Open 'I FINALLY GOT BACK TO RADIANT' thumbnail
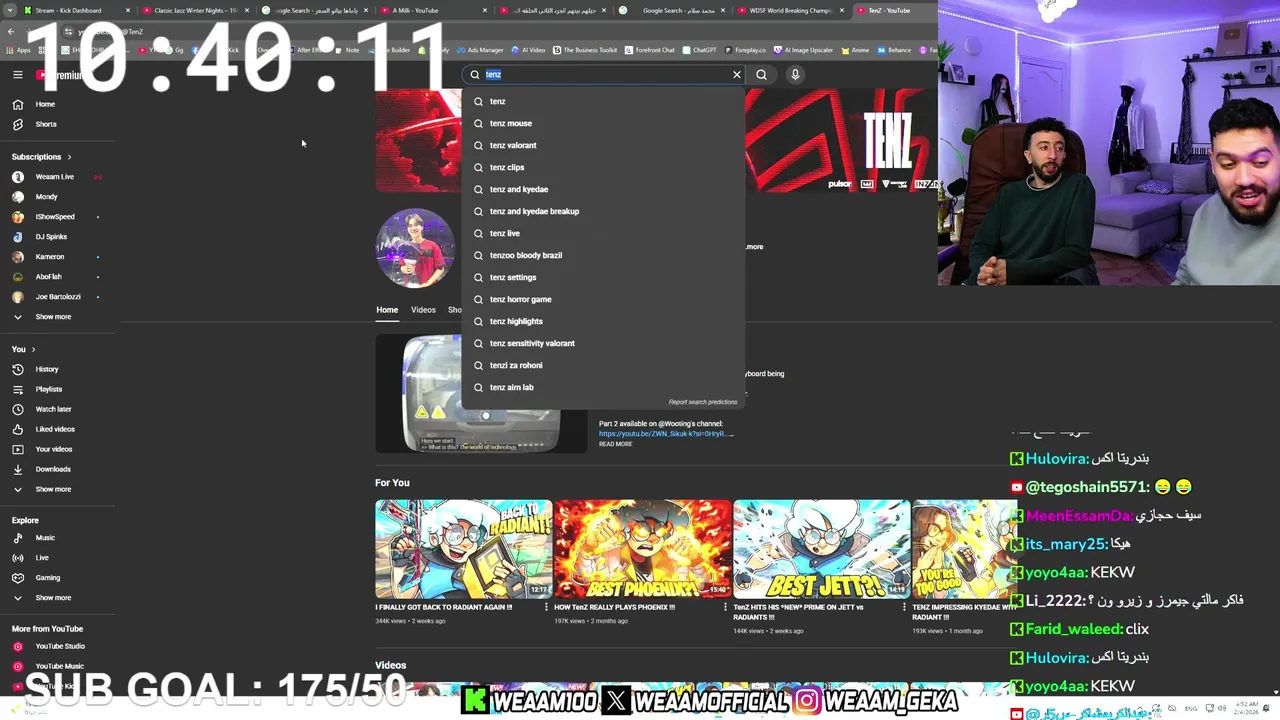 (x=463, y=549)
